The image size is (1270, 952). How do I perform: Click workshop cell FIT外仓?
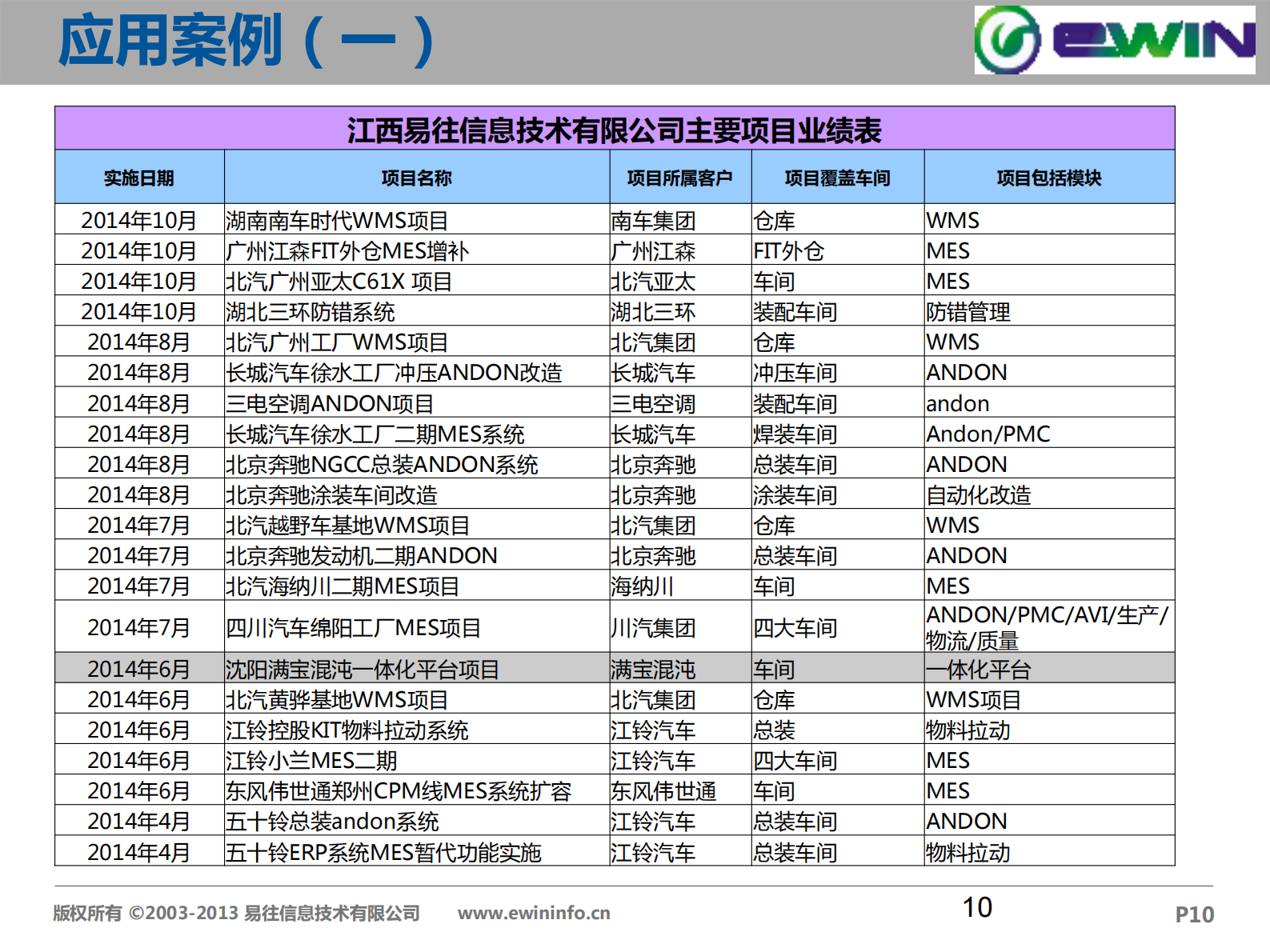(x=838, y=250)
